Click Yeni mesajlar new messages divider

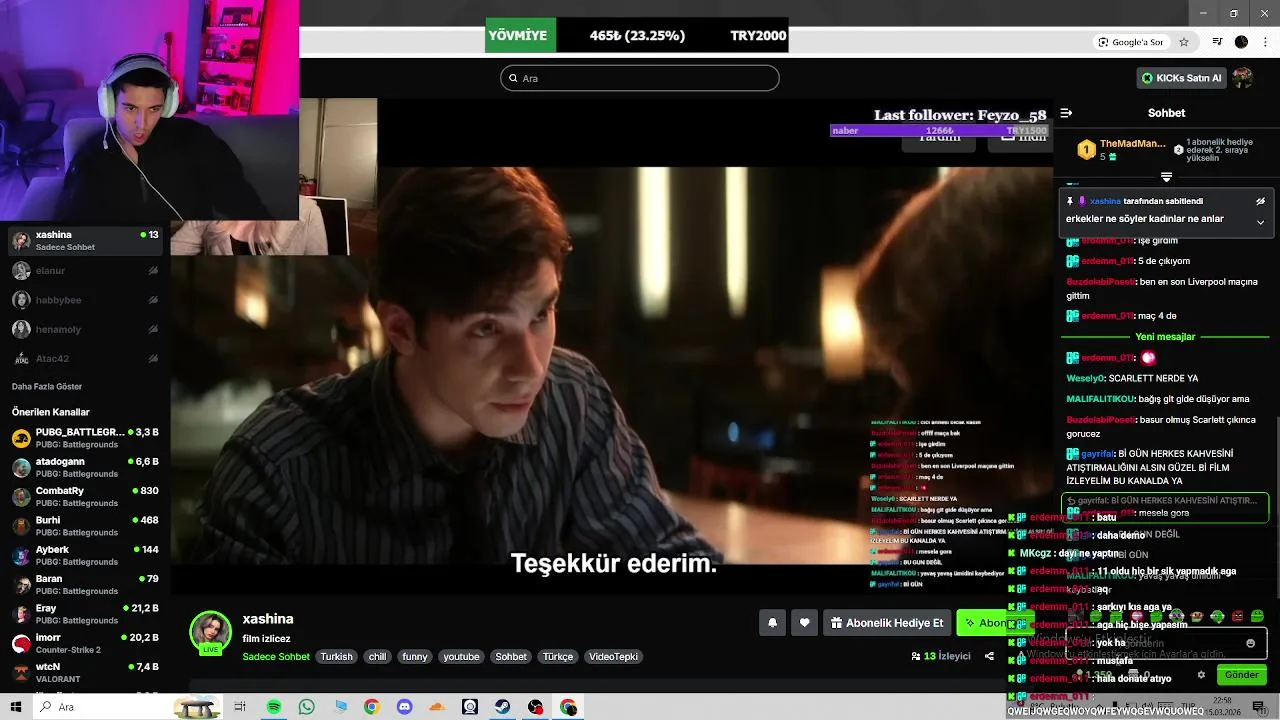coord(1165,337)
